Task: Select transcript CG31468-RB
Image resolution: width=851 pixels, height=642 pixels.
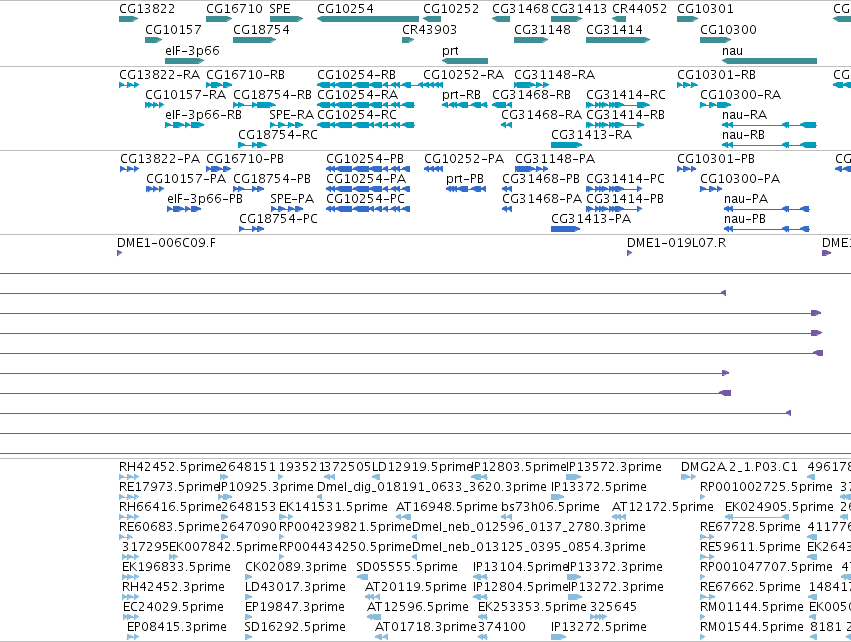Action: pos(531,94)
